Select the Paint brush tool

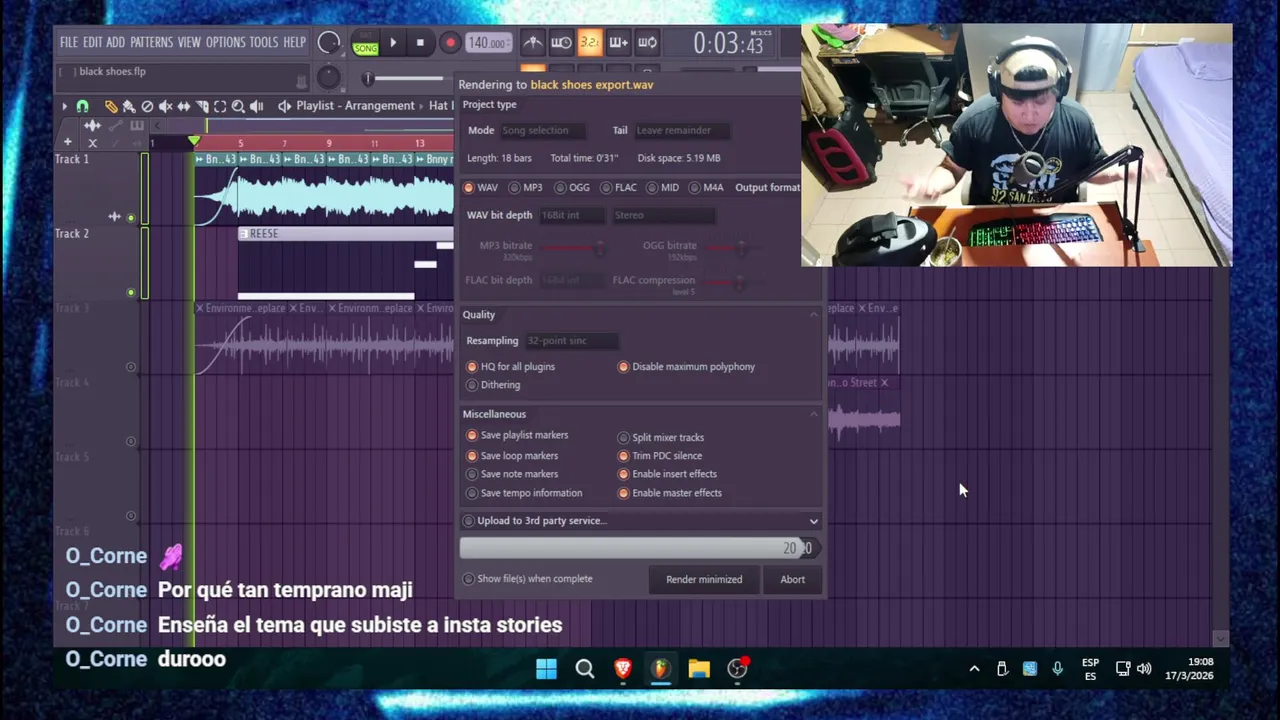129,106
